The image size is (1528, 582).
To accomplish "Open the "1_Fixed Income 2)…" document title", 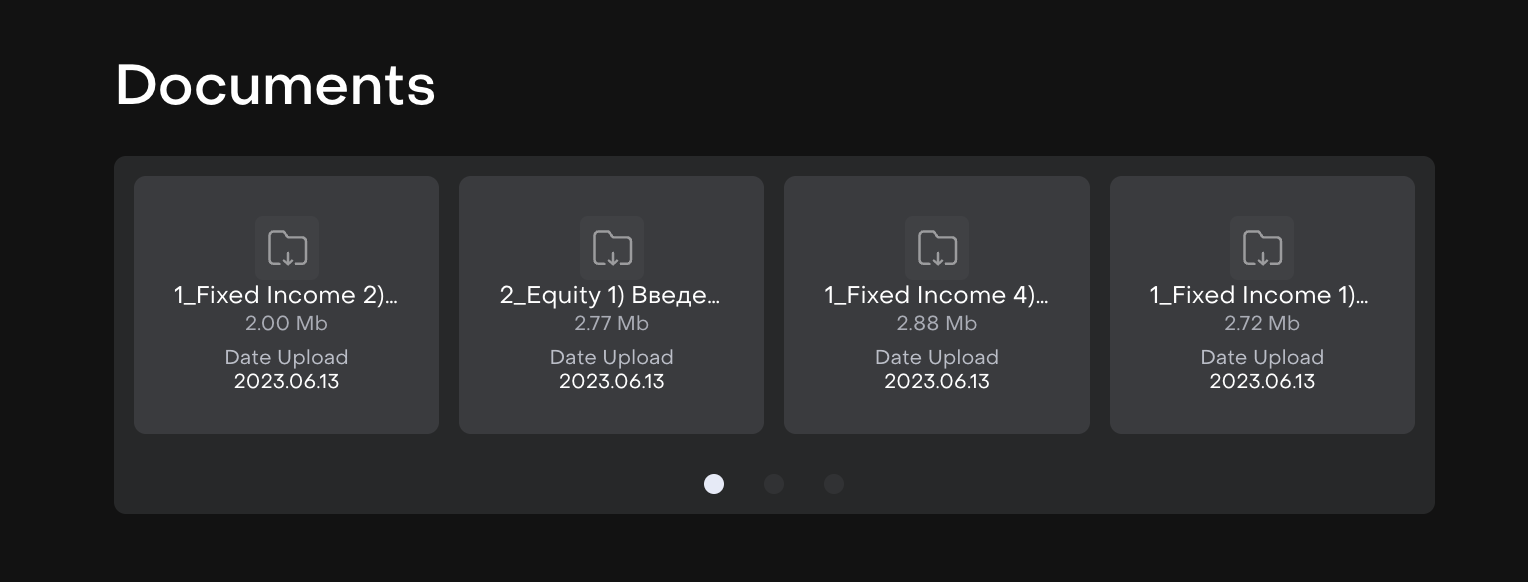I will click(x=287, y=295).
